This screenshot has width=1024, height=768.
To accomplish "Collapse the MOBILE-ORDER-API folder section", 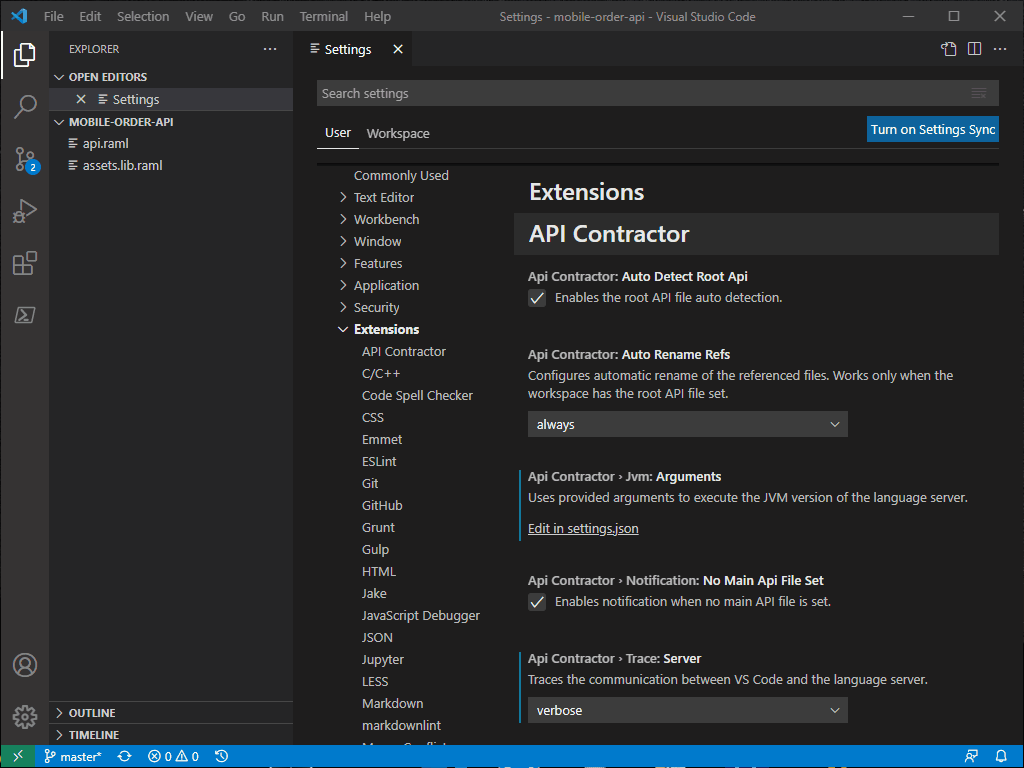I will 59,122.
